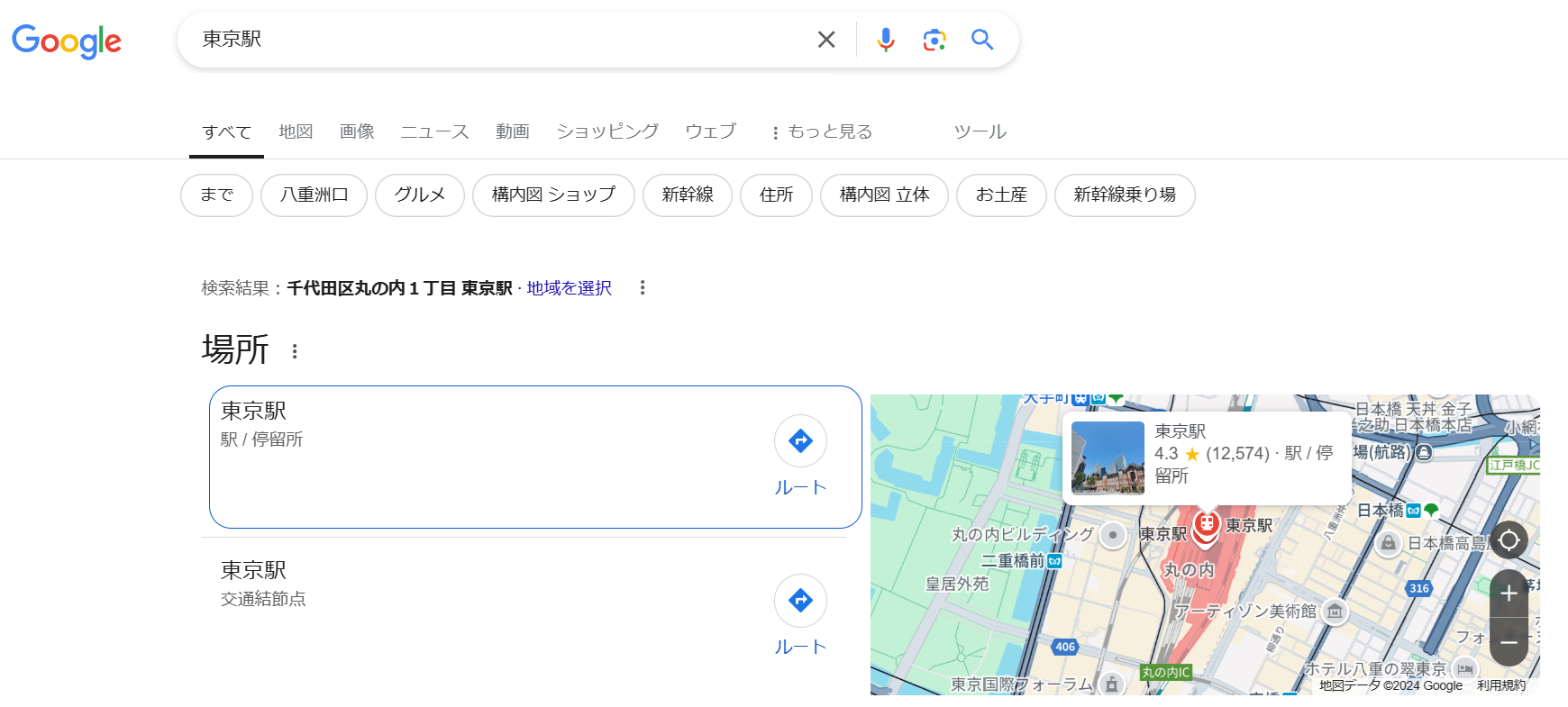1568x707 pixels.
Task: Select the すべて tab
Action: [226, 132]
